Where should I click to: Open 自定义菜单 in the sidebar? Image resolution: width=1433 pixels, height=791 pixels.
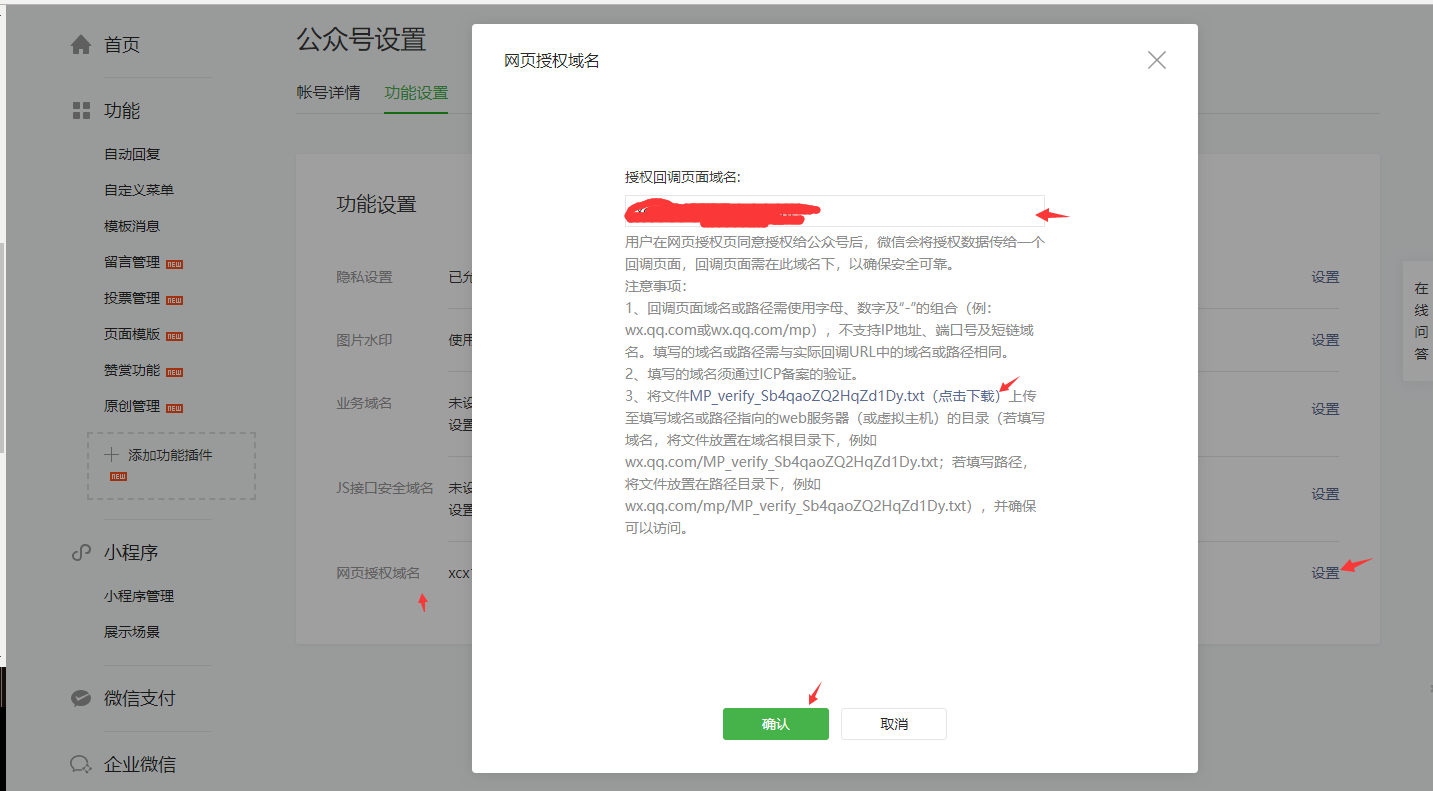[x=139, y=190]
